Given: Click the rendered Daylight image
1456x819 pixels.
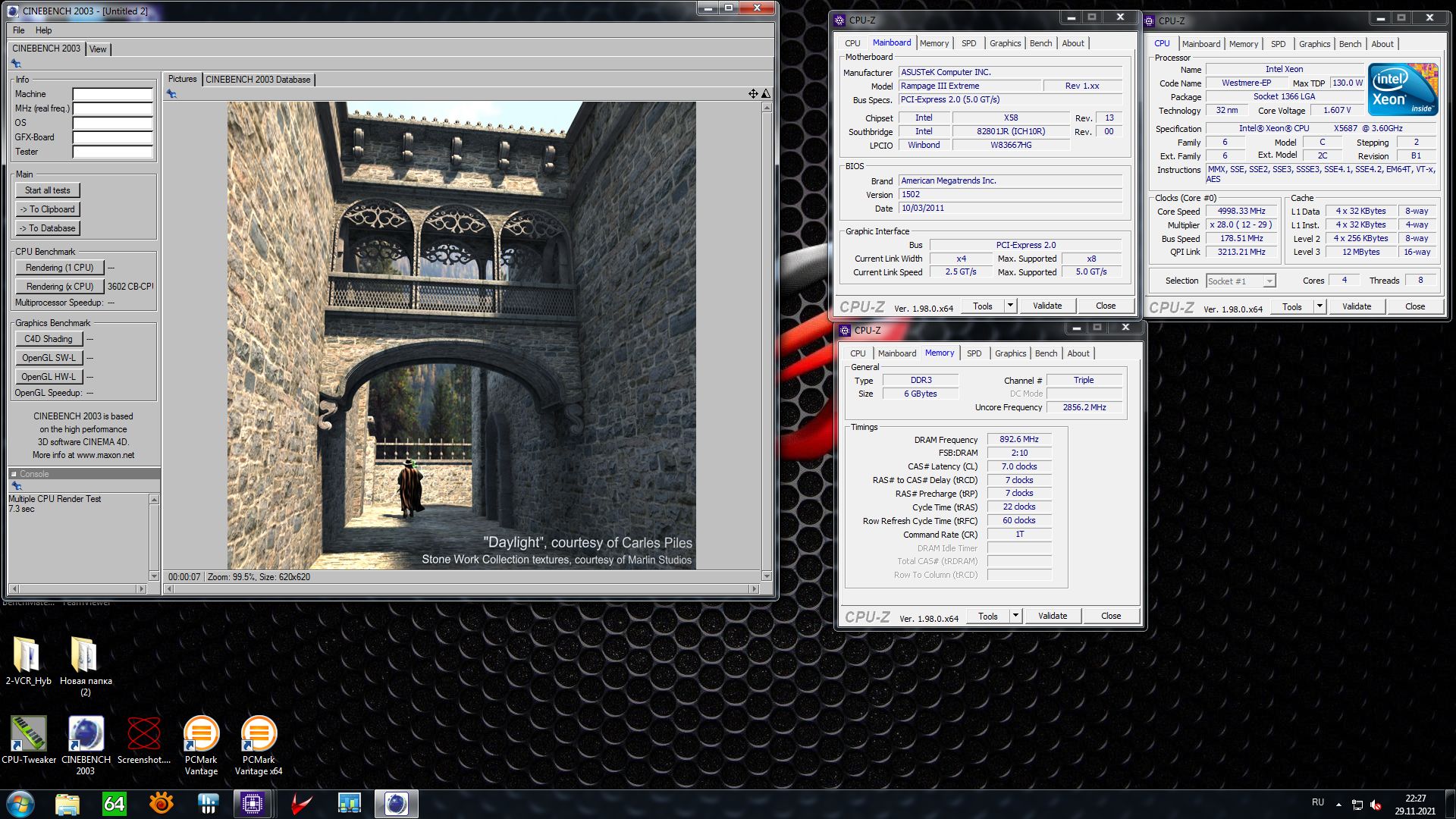Looking at the screenshot, I should [462, 336].
